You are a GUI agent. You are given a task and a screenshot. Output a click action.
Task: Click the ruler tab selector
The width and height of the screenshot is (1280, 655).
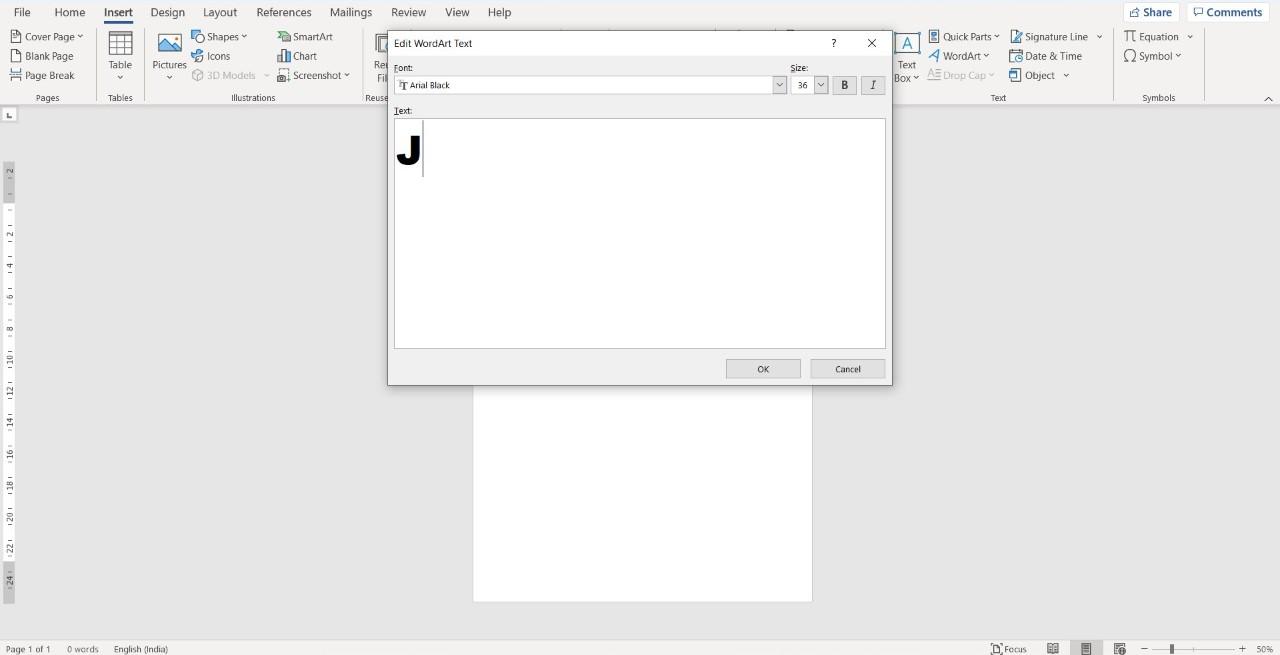pos(9,115)
